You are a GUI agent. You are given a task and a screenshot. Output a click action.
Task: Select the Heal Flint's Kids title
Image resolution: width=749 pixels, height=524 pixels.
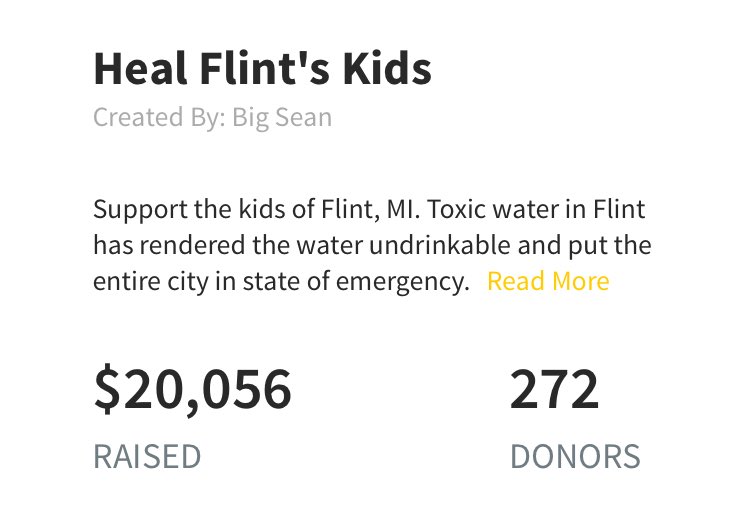262,68
